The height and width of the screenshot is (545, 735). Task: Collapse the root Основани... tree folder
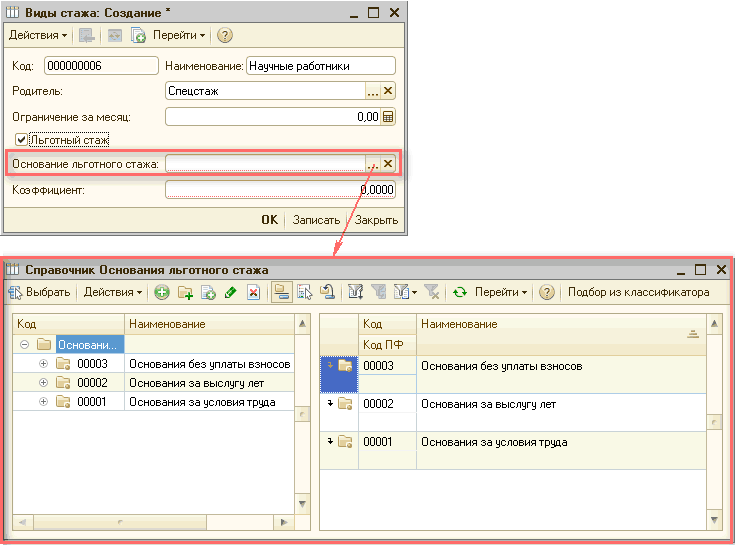click(23, 344)
